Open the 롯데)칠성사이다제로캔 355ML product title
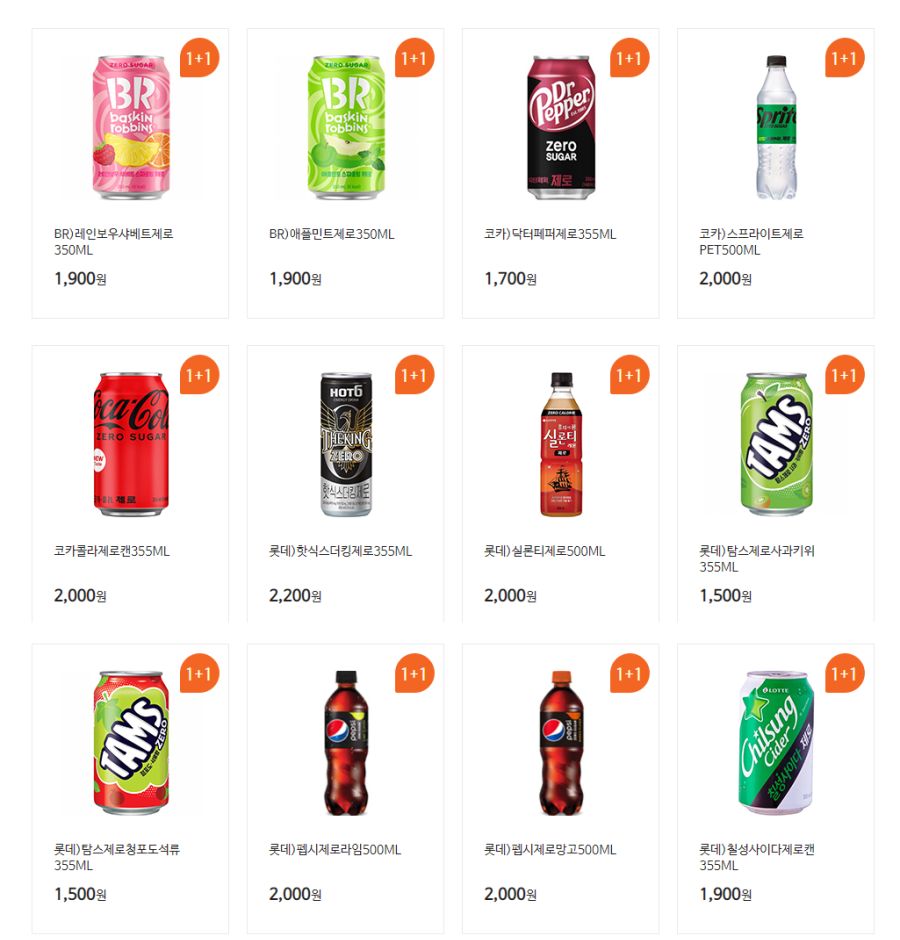Screen dimensions: 900x940 coord(757,857)
